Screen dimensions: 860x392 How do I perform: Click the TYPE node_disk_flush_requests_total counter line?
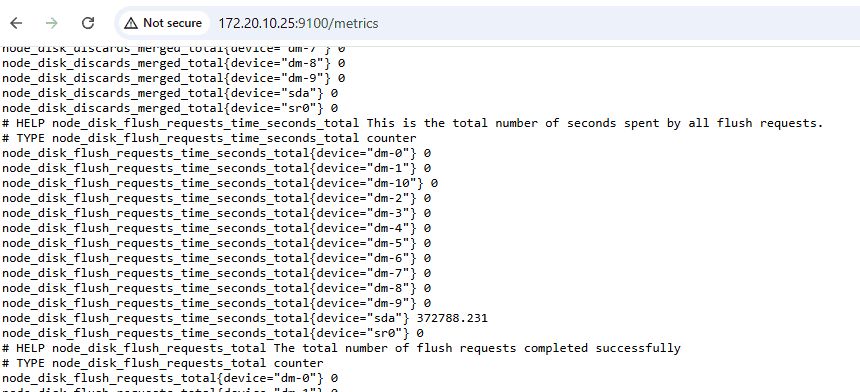(x=162, y=363)
